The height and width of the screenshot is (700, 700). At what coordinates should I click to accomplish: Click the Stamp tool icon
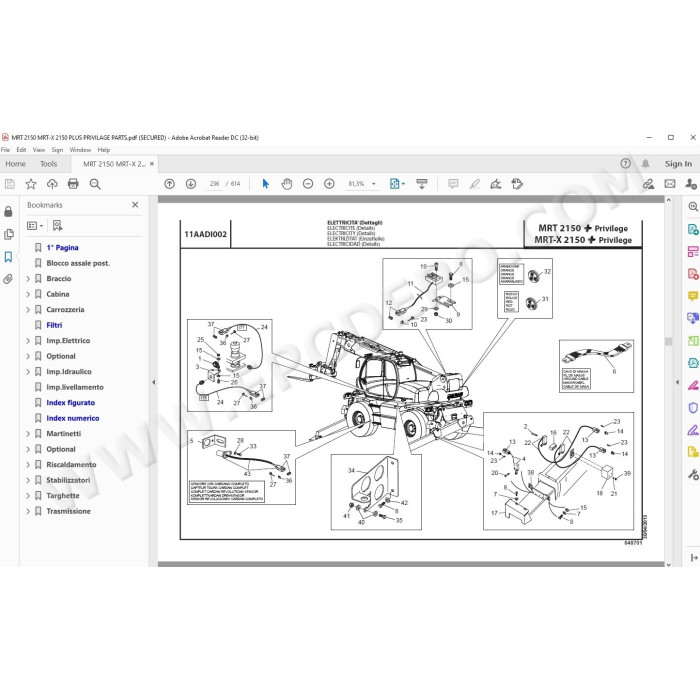(x=517, y=184)
